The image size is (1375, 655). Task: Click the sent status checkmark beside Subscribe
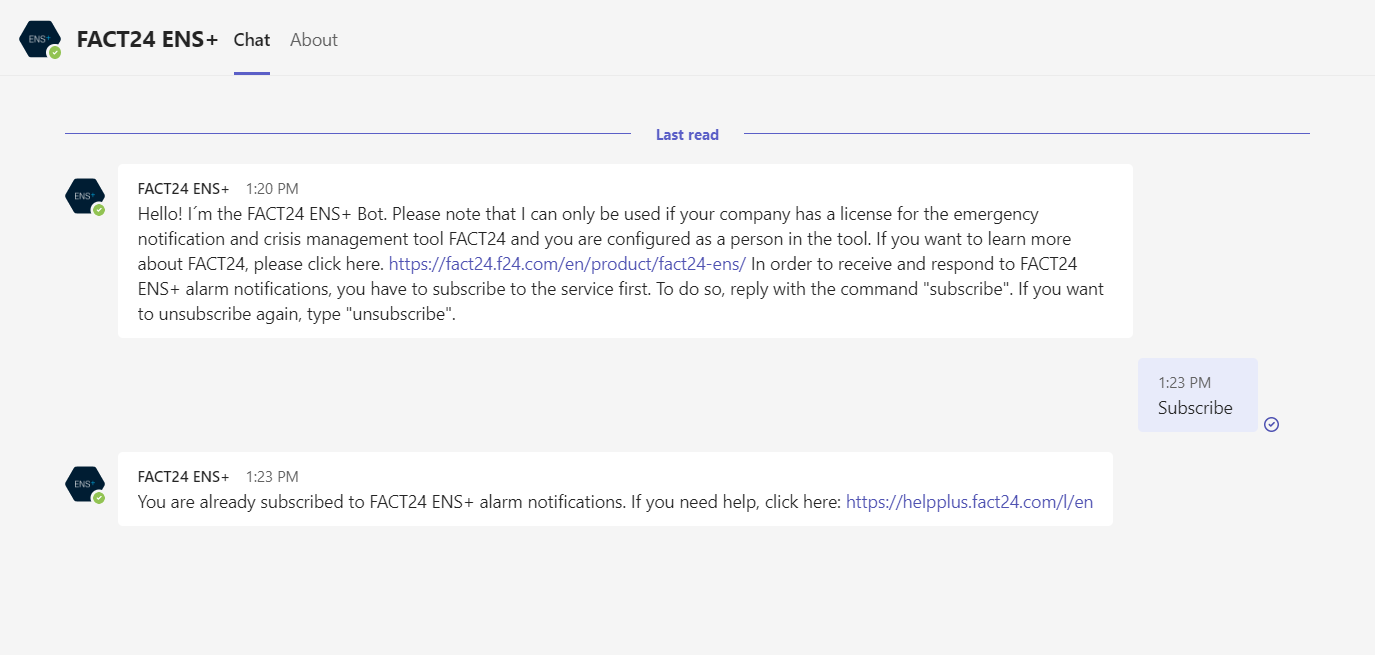[1271, 424]
